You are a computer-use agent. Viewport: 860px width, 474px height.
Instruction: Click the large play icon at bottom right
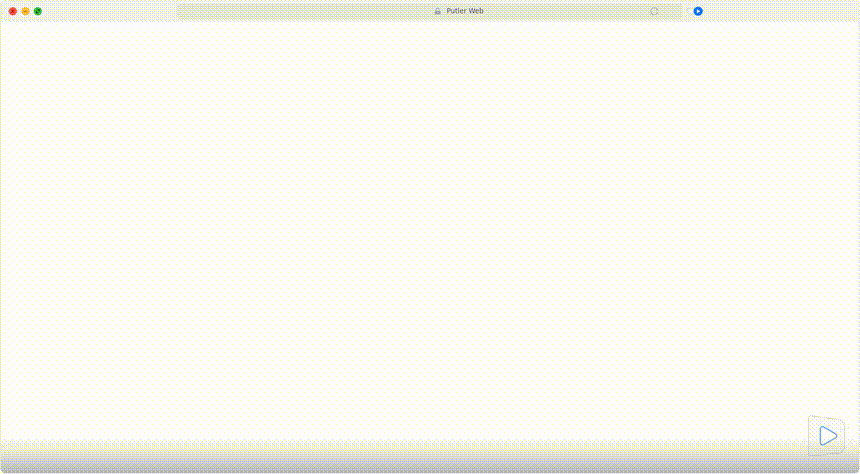827,436
